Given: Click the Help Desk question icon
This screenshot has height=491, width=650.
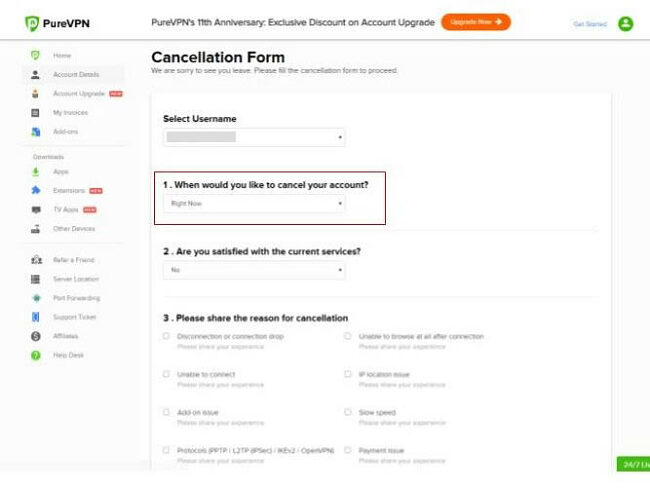Looking at the screenshot, I should [x=35, y=355].
